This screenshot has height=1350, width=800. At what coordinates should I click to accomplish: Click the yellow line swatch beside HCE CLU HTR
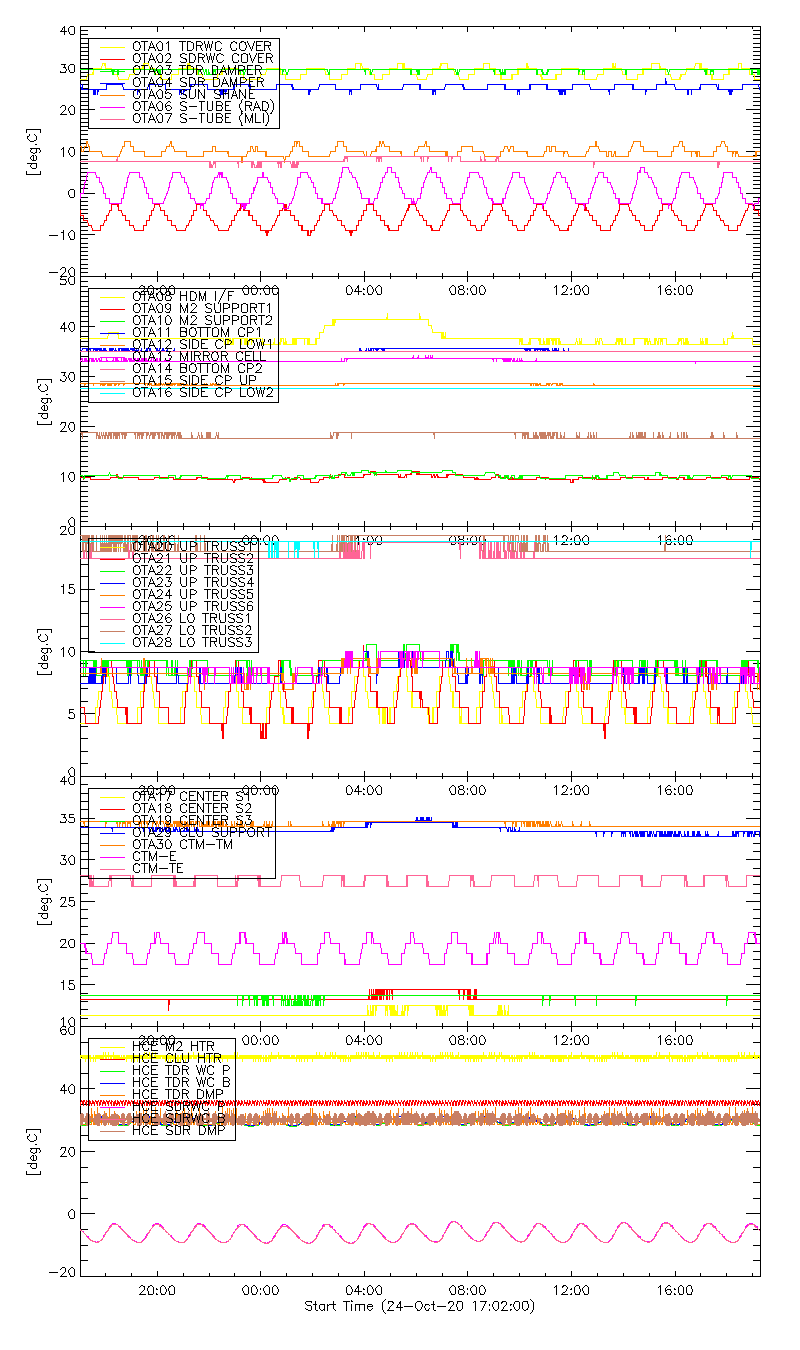point(110,1058)
